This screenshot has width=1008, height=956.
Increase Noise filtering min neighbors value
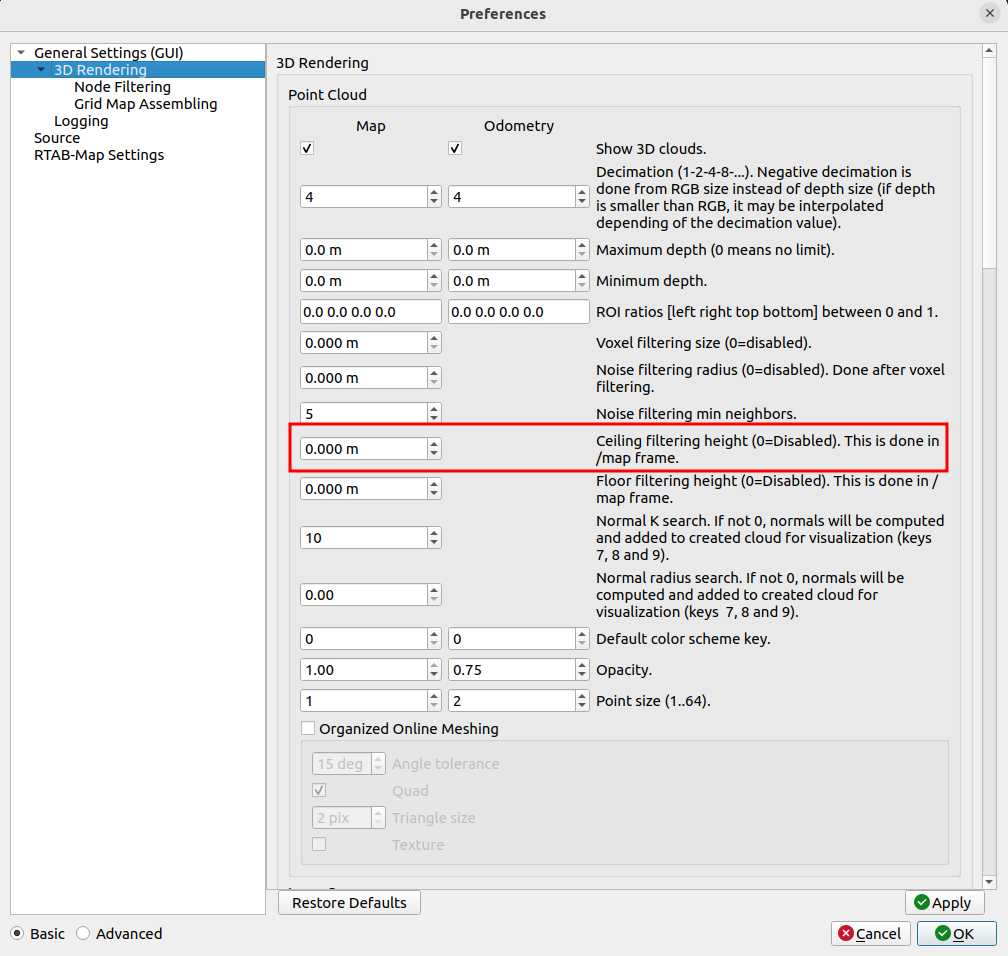[434, 408]
